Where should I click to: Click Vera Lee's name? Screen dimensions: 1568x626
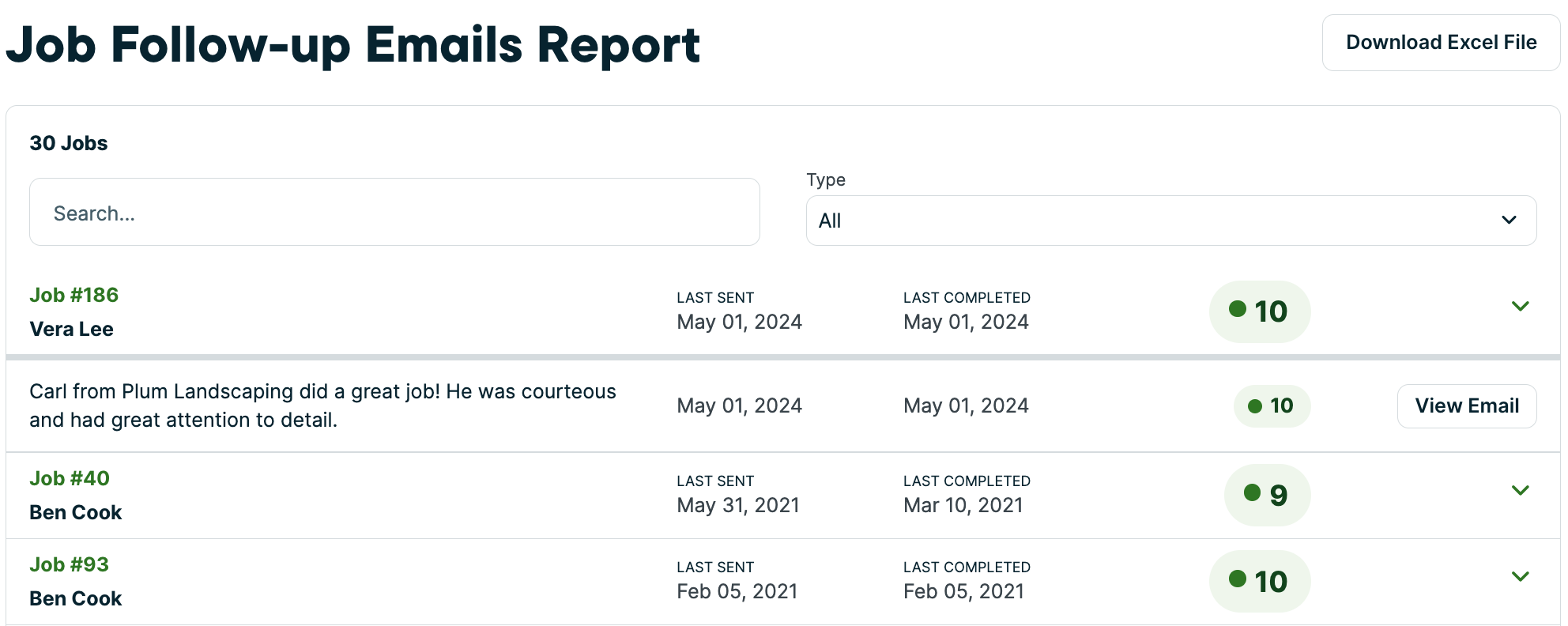[71, 329]
